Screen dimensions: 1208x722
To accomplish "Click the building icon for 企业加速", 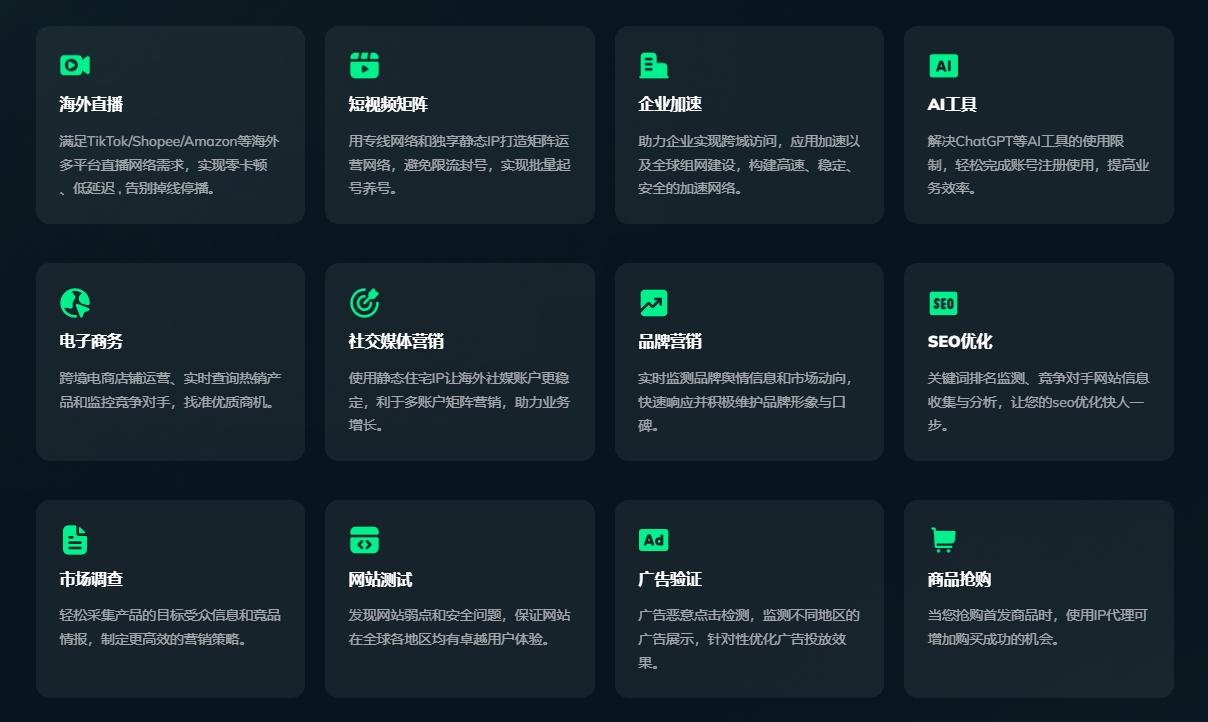I will click(653, 65).
